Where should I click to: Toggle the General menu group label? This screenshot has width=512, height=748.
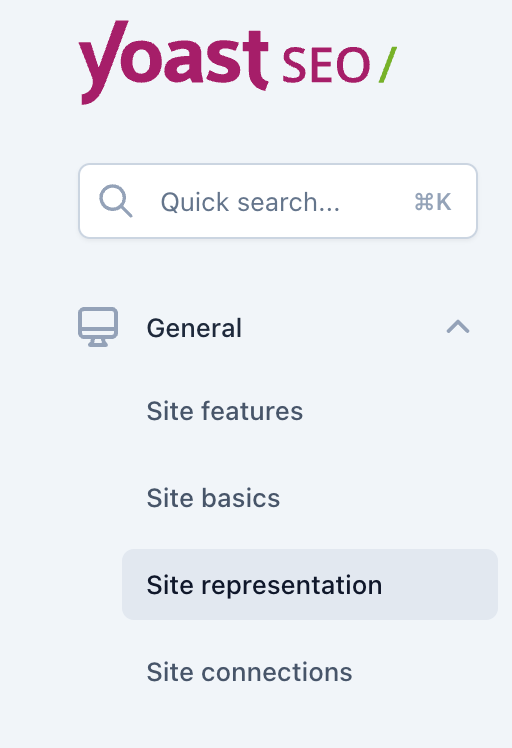[x=274, y=328]
